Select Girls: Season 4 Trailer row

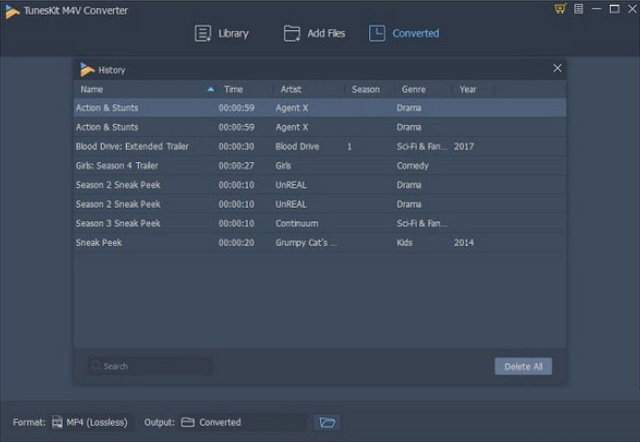click(320, 165)
